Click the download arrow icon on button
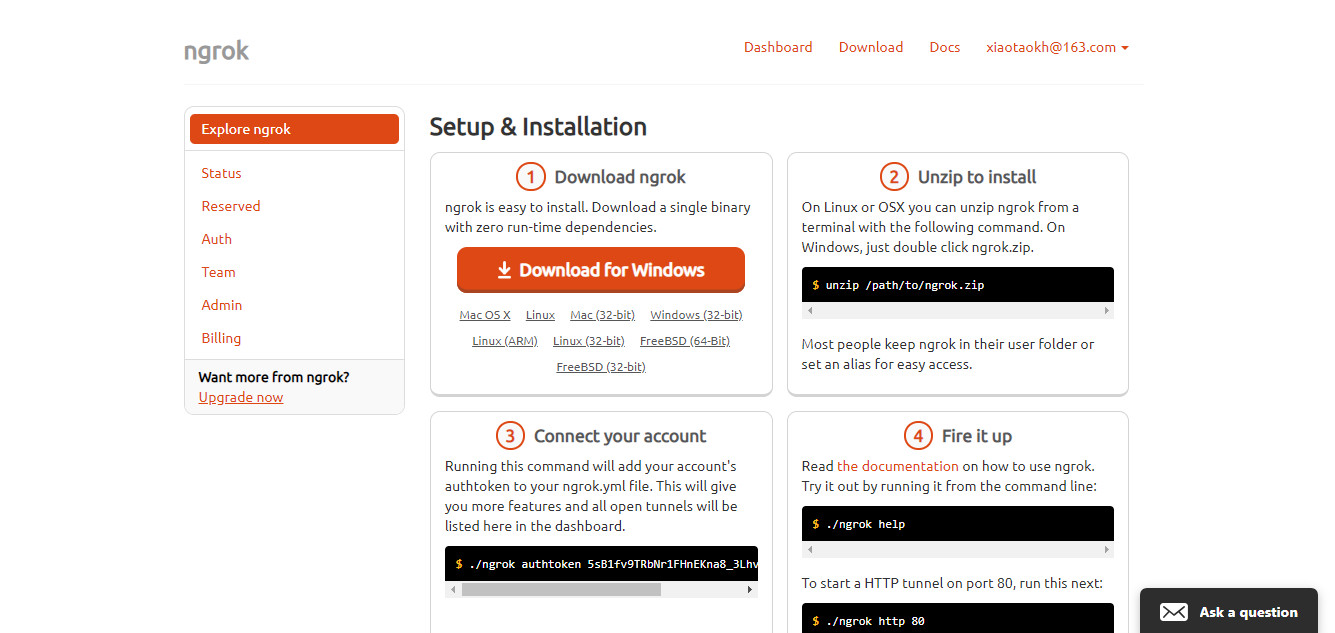 click(x=505, y=270)
